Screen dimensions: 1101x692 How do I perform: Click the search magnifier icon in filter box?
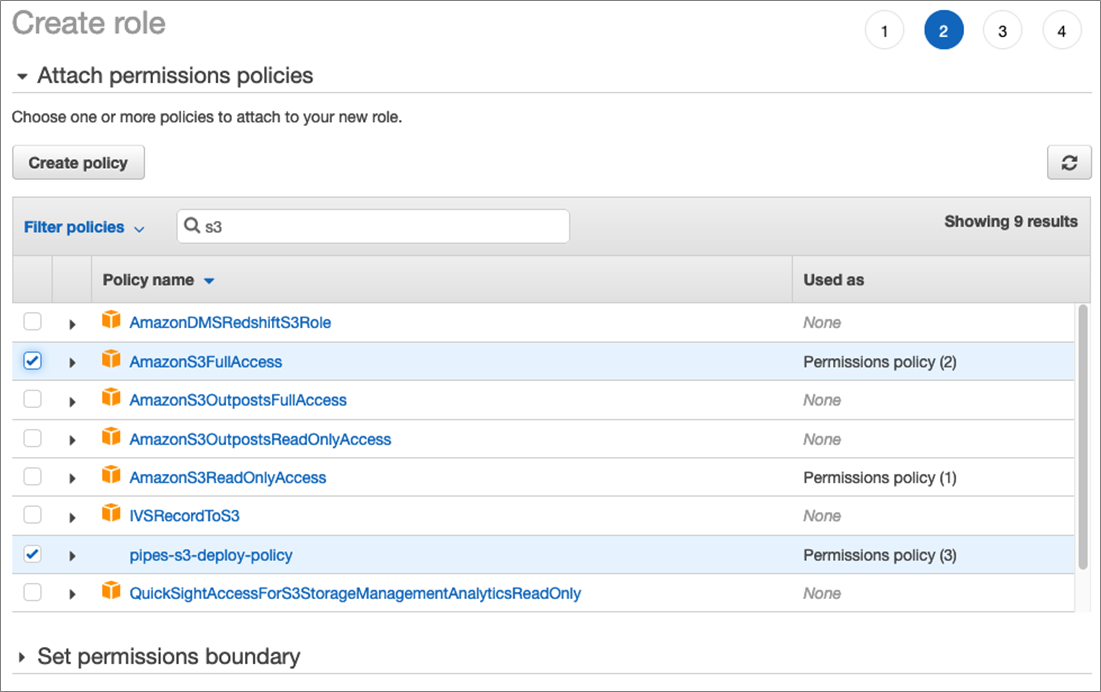coord(193,227)
